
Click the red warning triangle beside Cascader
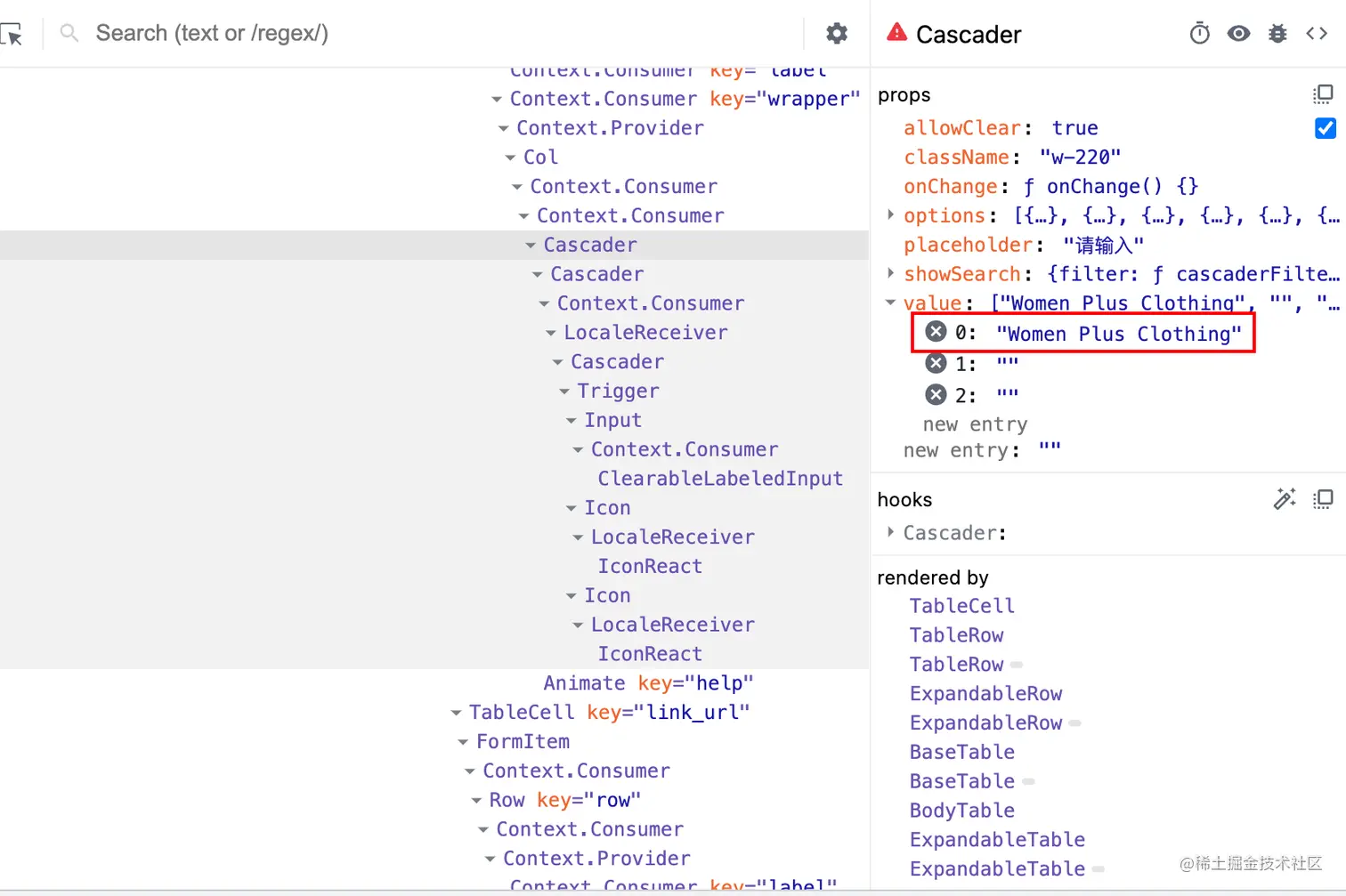(896, 33)
